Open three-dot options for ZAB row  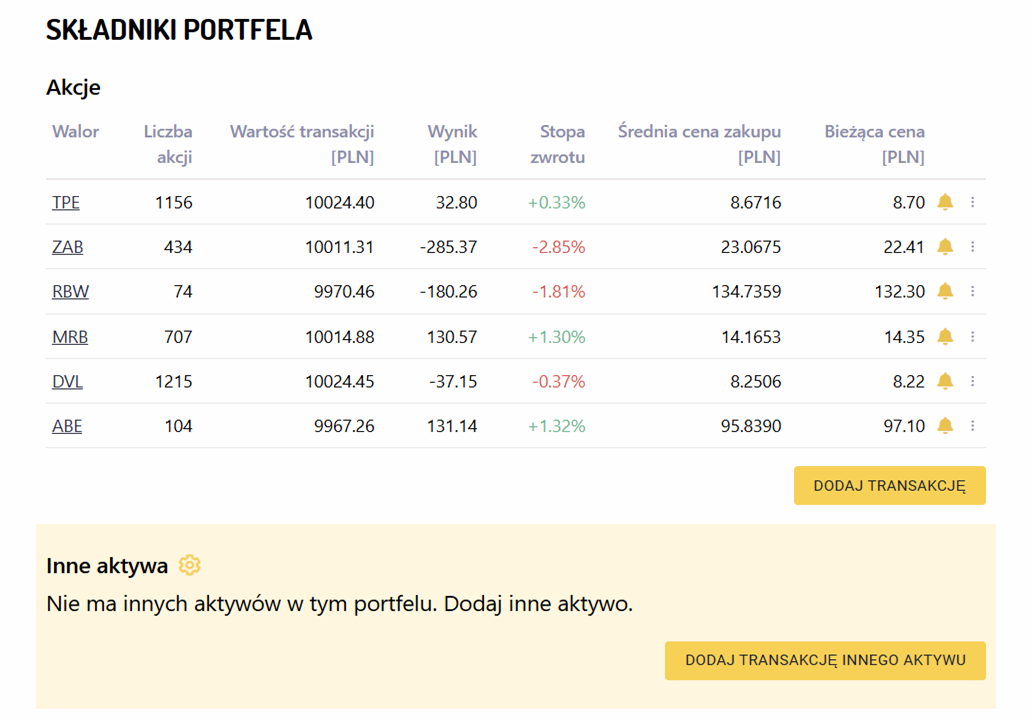973,247
